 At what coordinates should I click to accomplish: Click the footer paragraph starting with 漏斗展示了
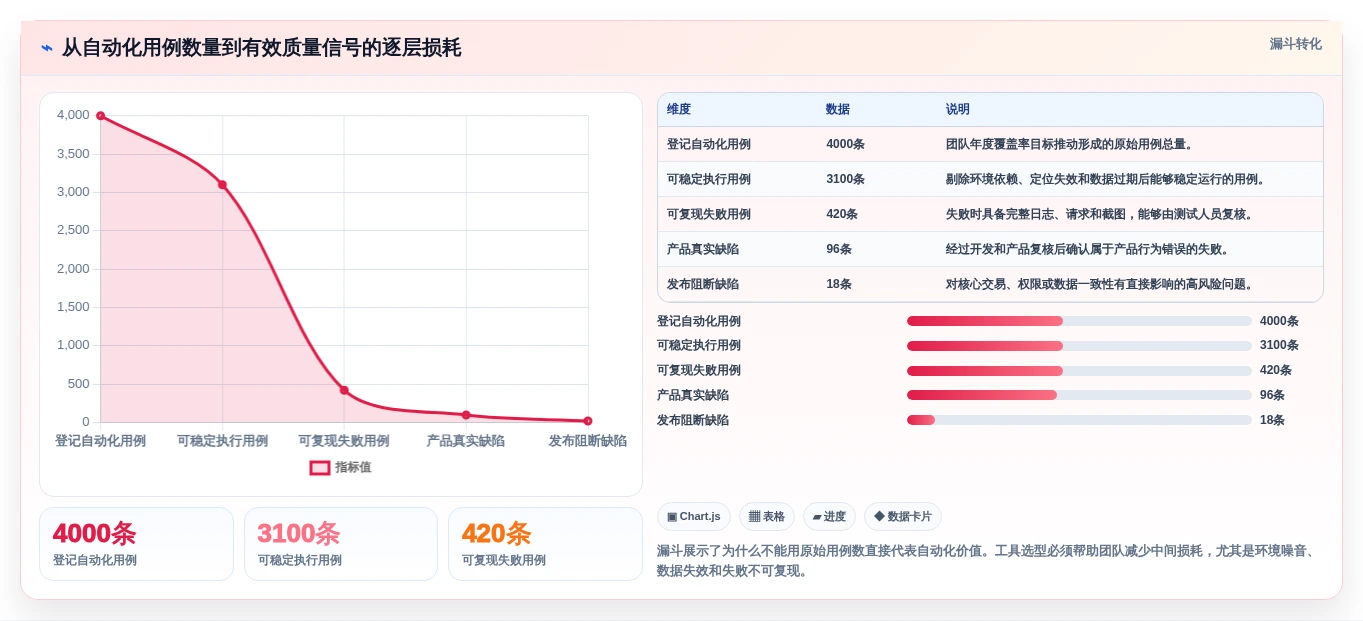(x=990, y=561)
